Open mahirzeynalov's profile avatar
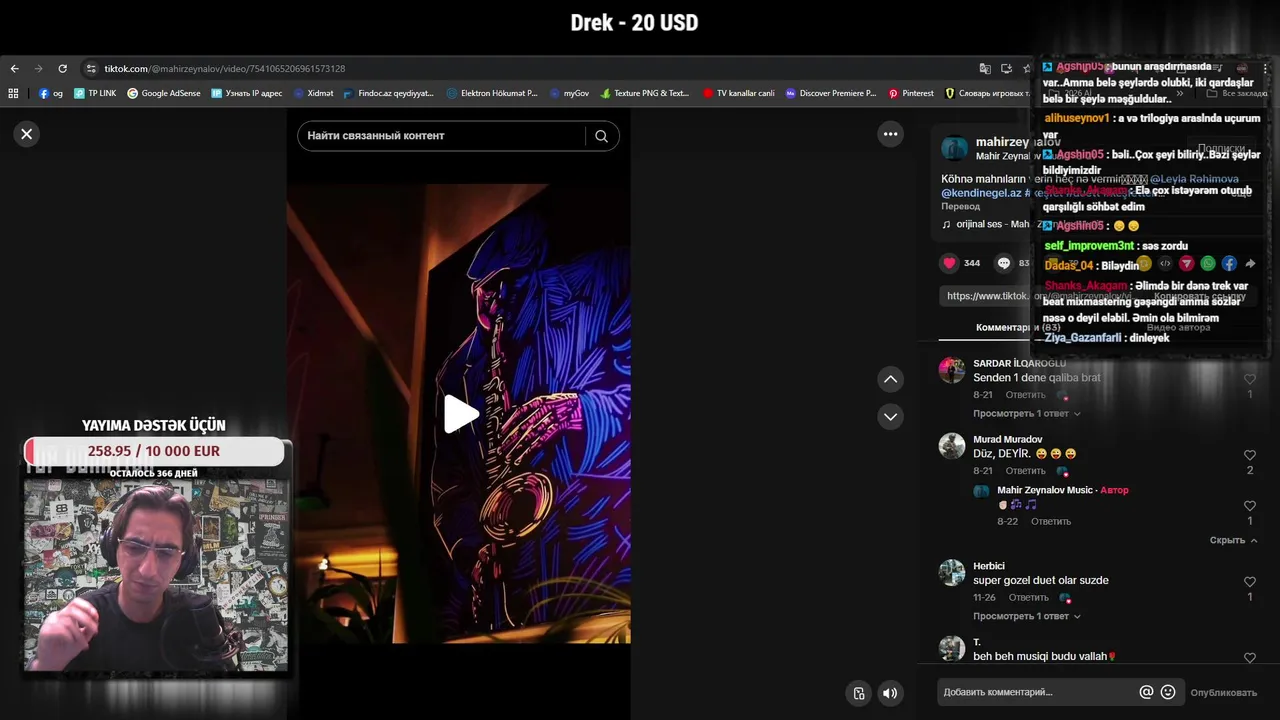 (954, 149)
